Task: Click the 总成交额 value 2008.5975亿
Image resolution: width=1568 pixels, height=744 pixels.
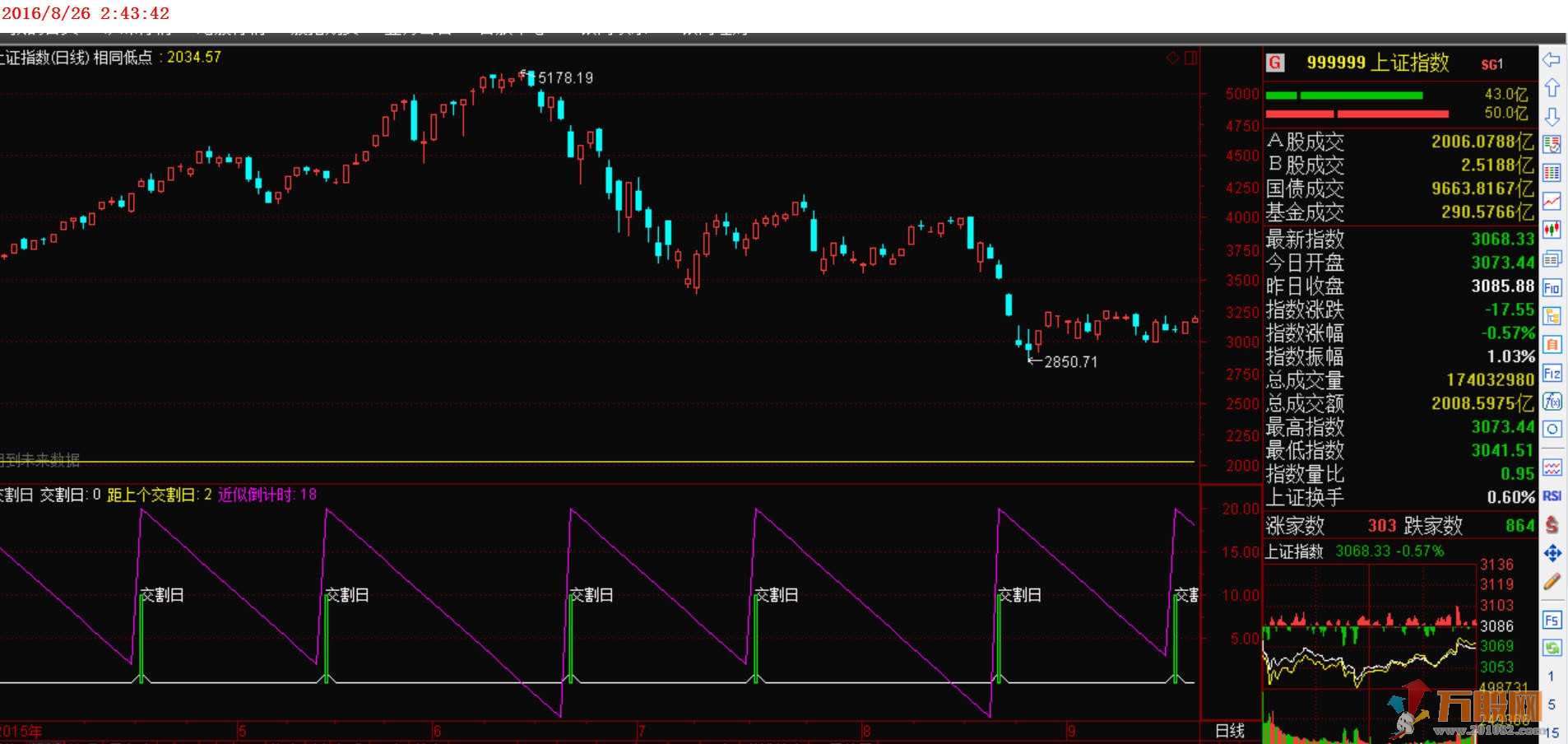Action: point(1483,403)
